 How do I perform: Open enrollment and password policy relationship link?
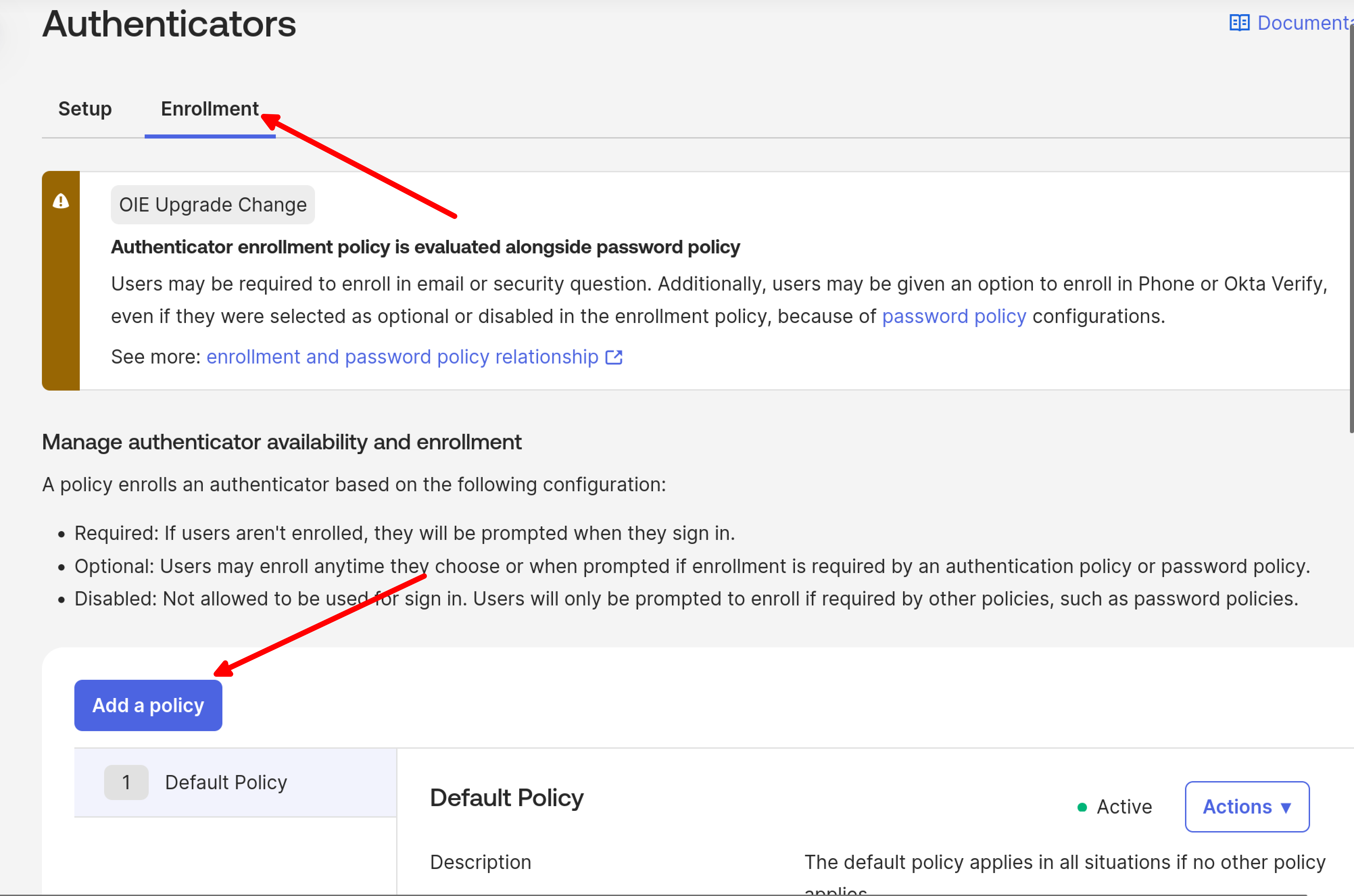point(402,356)
